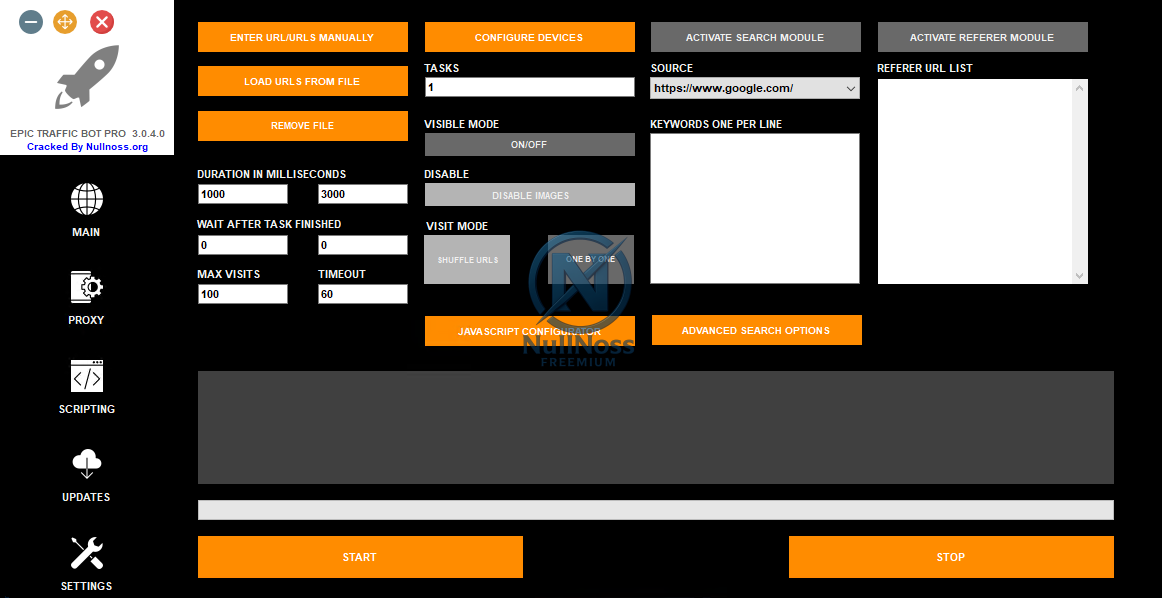Click the progress bar below the log area
The height and width of the screenshot is (598, 1162).
coord(656,510)
